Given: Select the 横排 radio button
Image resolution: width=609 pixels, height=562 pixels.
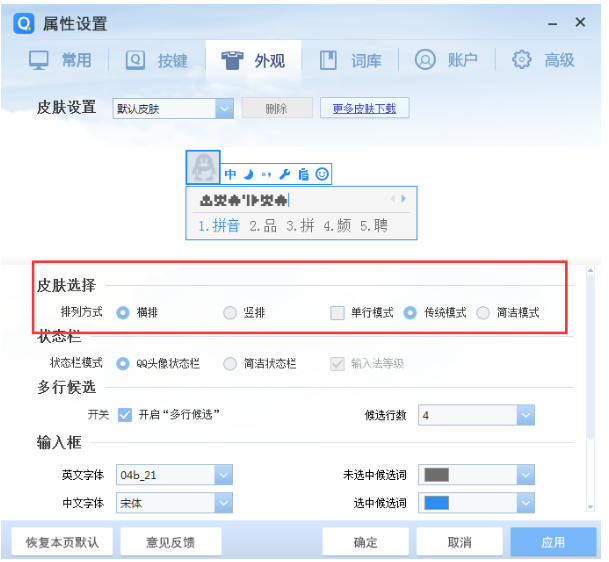Looking at the screenshot, I should (123, 312).
